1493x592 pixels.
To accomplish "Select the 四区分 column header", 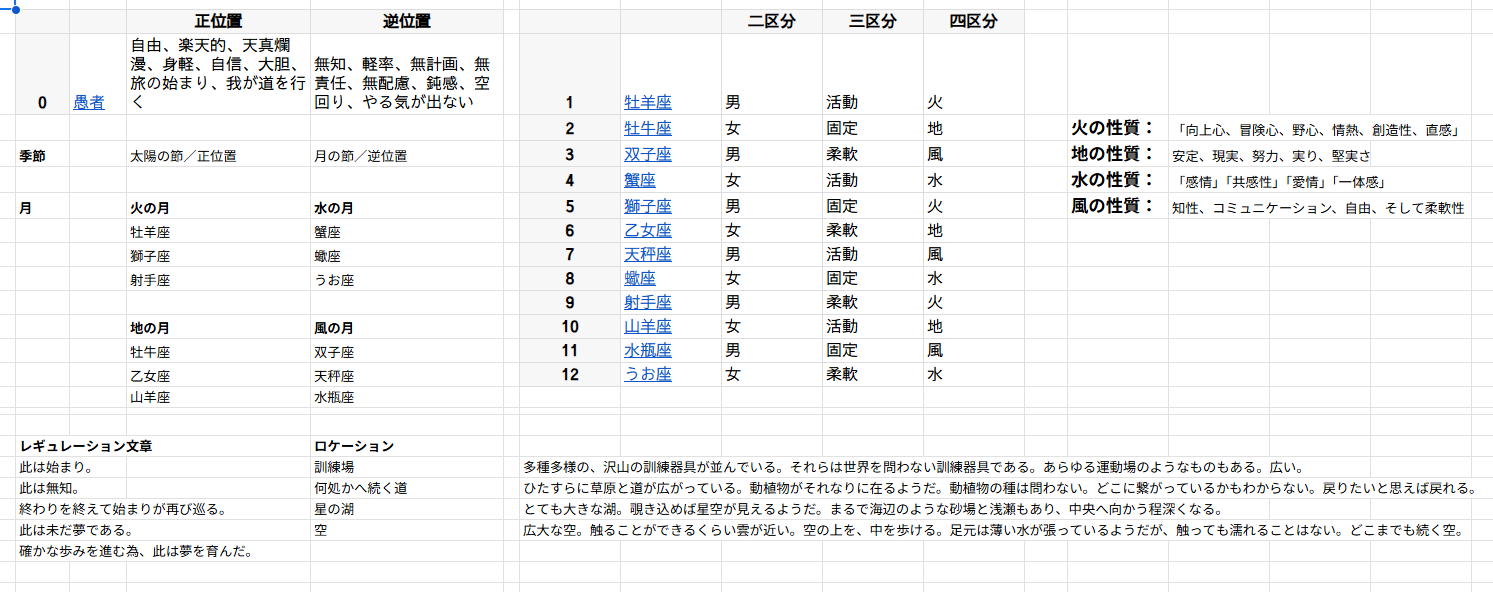I will point(974,22).
